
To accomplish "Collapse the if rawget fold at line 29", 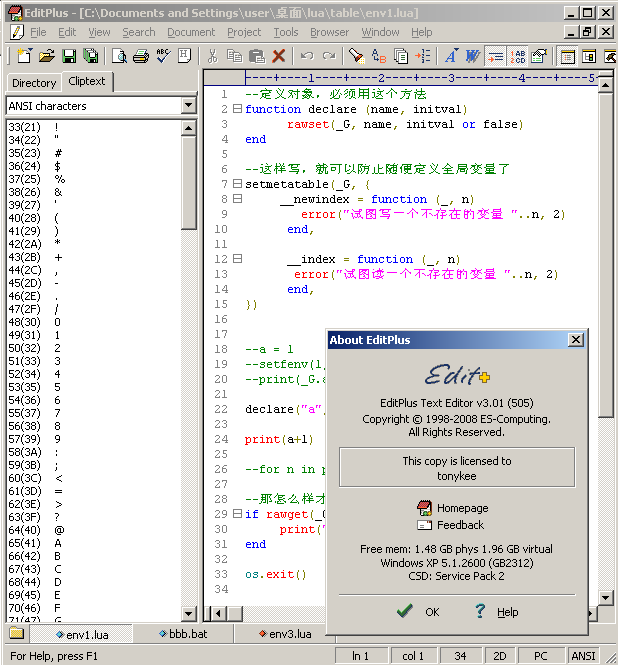I will [238, 514].
